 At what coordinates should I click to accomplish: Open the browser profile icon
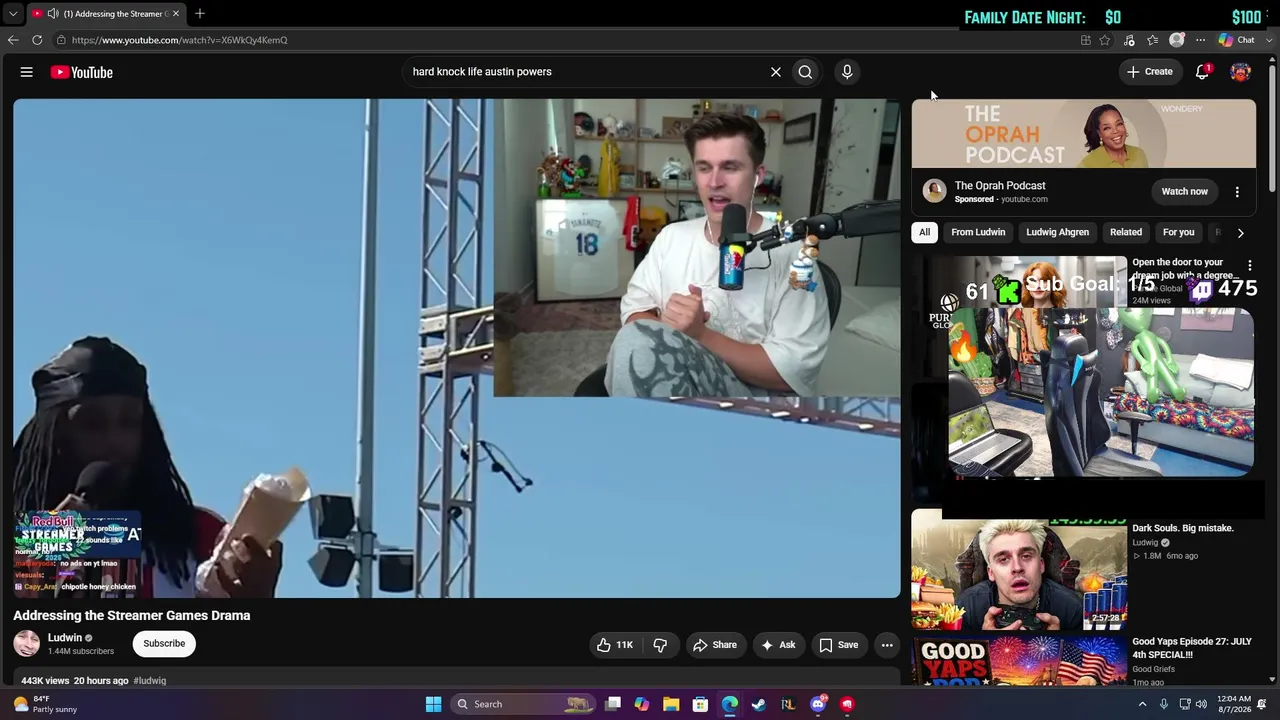(1177, 40)
